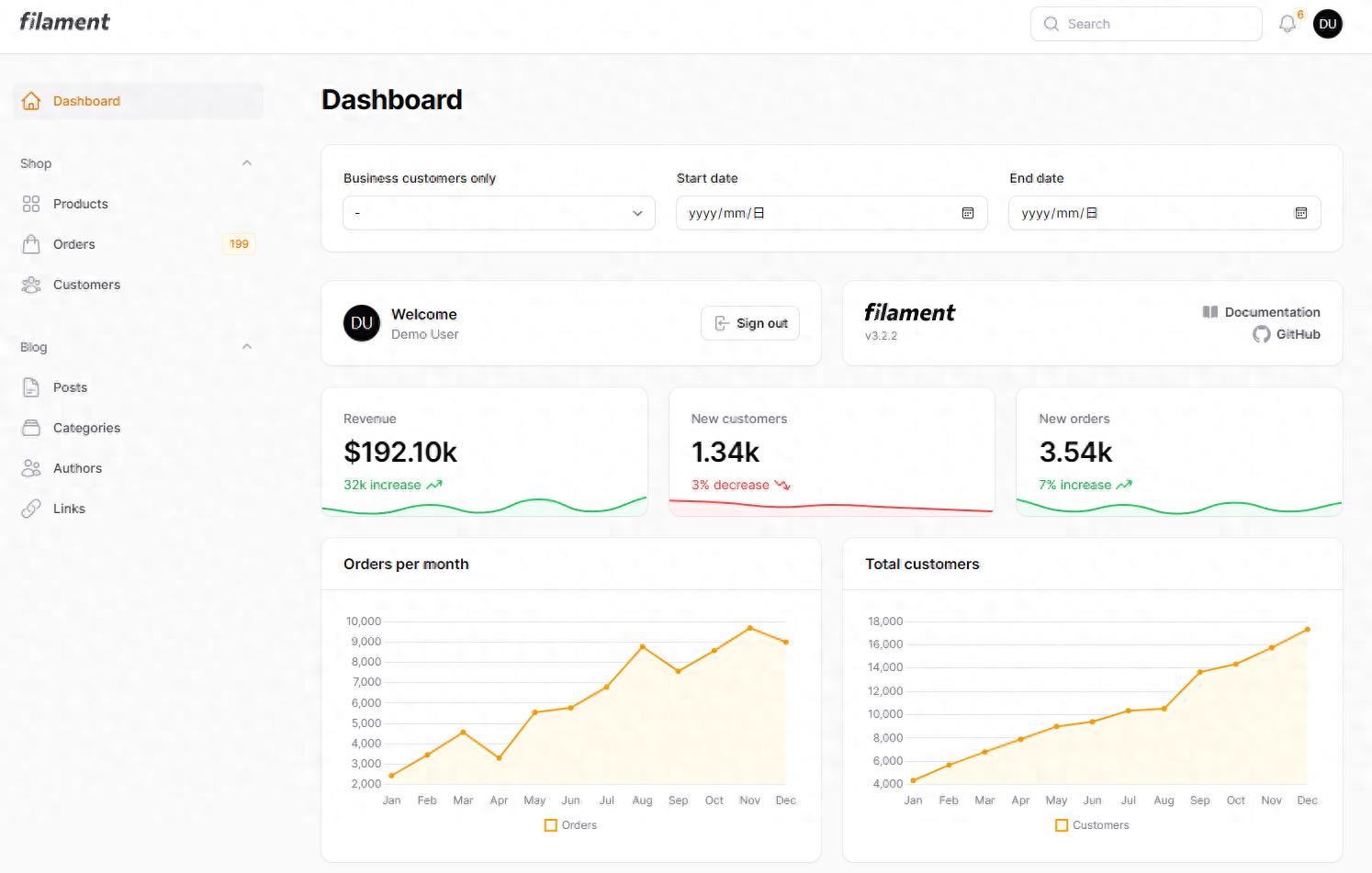Click the notifications bell icon

tap(1288, 24)
